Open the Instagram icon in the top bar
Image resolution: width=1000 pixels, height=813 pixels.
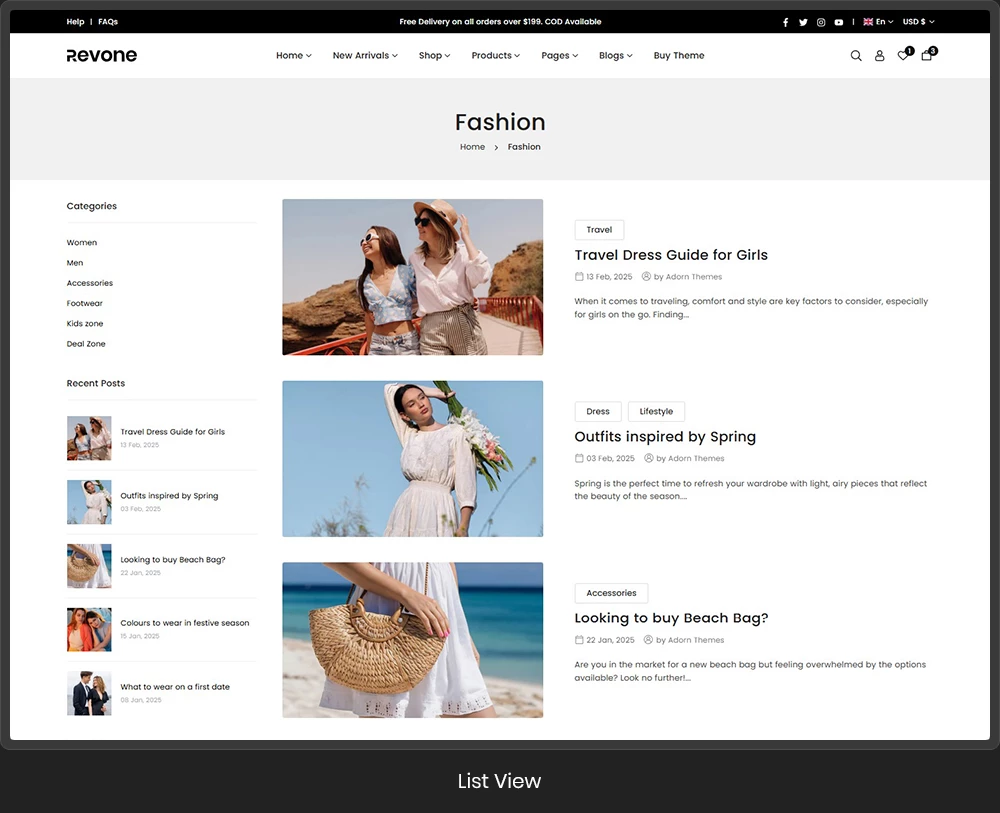pos(820,21)
